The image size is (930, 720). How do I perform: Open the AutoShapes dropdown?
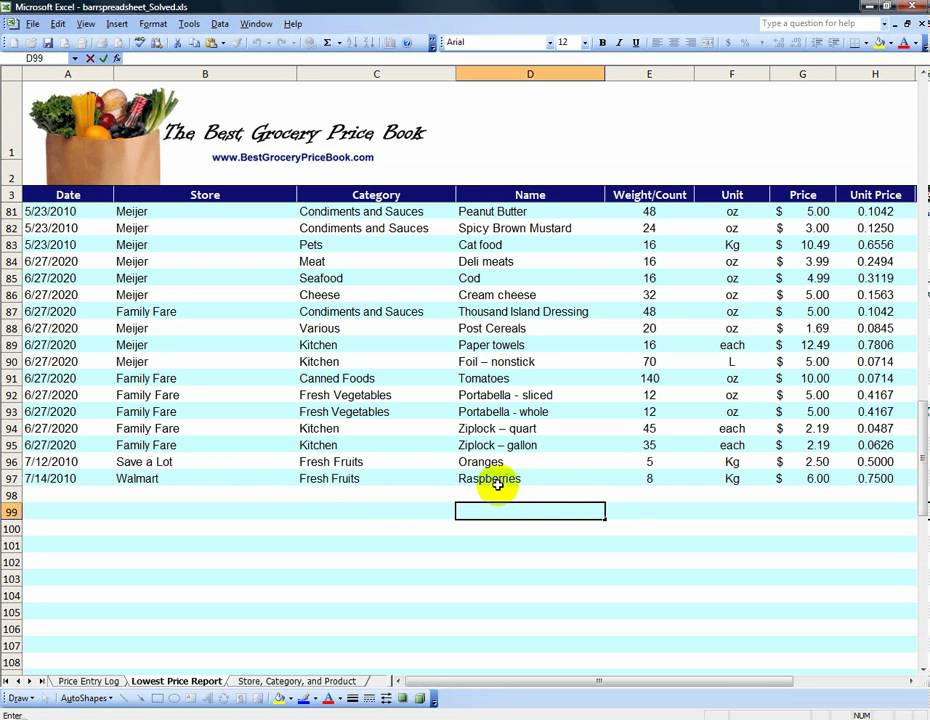[87, 699]
